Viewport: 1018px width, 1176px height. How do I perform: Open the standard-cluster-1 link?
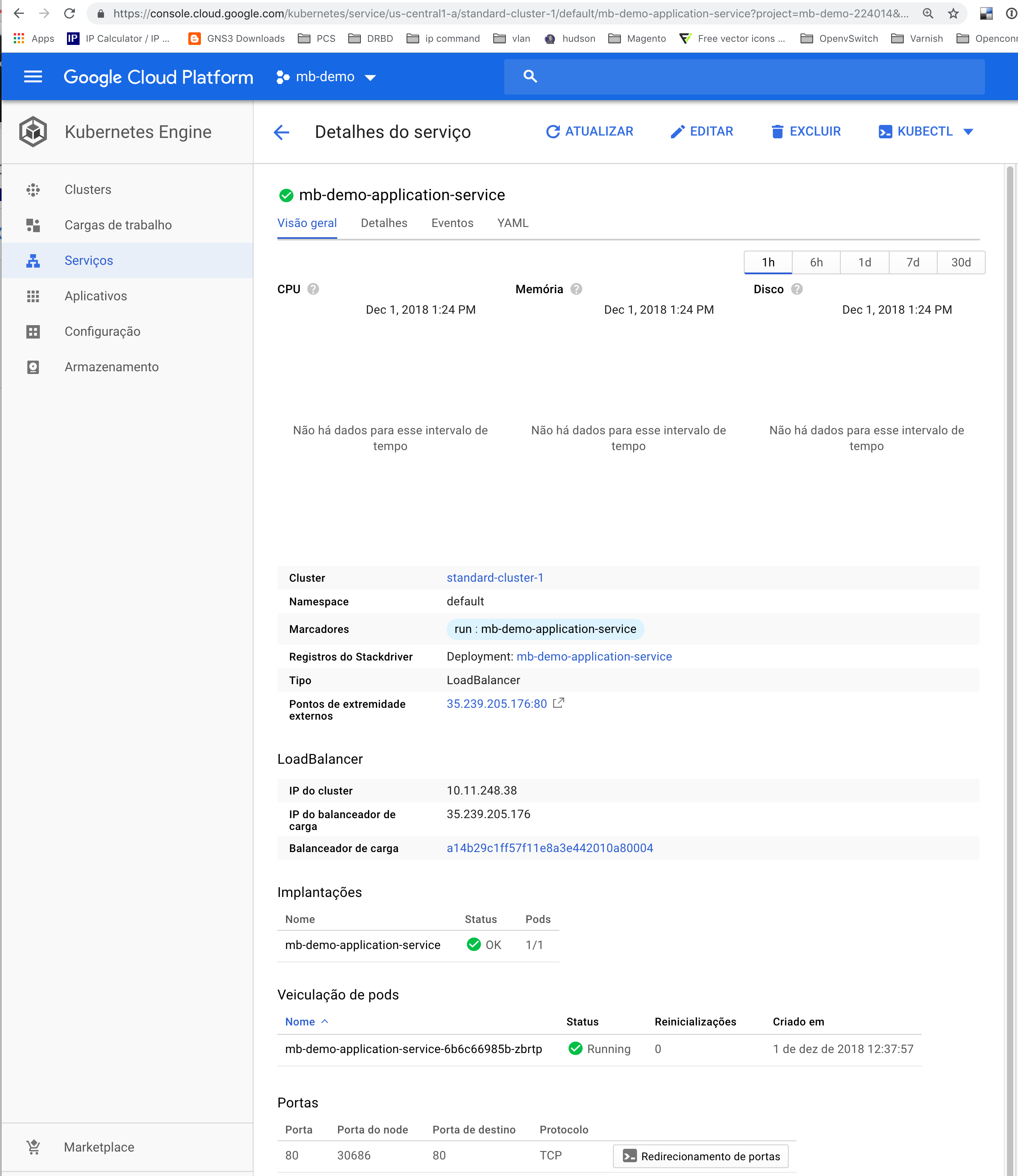(495, 577)
